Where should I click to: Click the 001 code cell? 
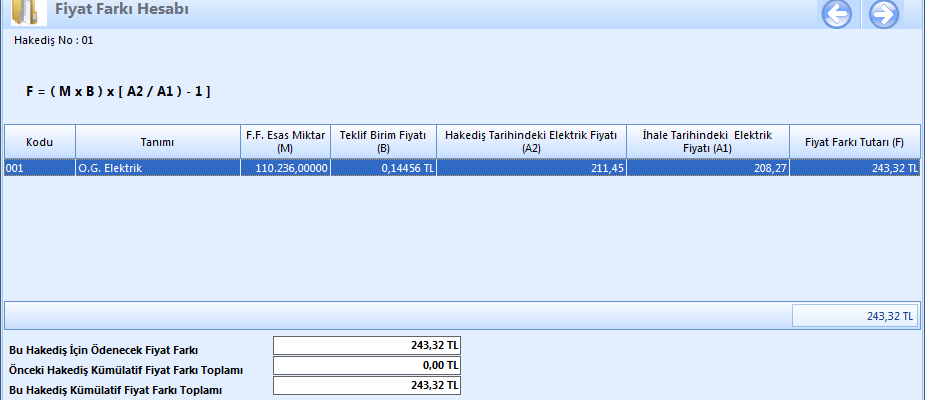tap(40, 168)
